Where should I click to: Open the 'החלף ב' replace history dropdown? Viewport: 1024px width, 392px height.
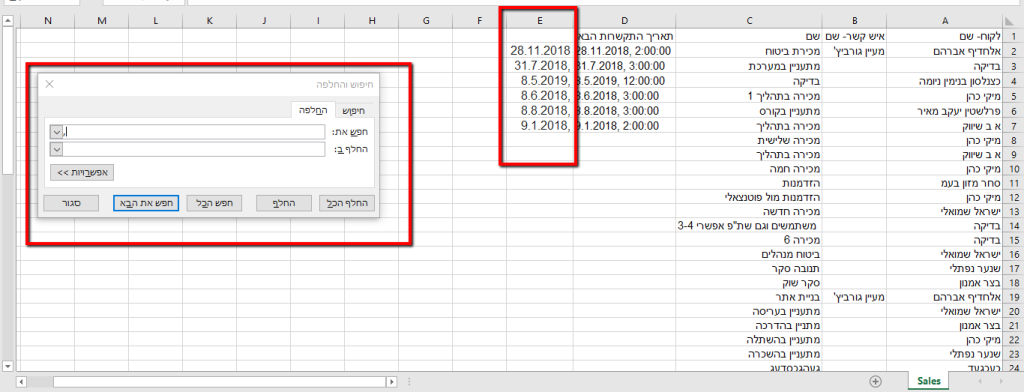(x=56, y=150)
